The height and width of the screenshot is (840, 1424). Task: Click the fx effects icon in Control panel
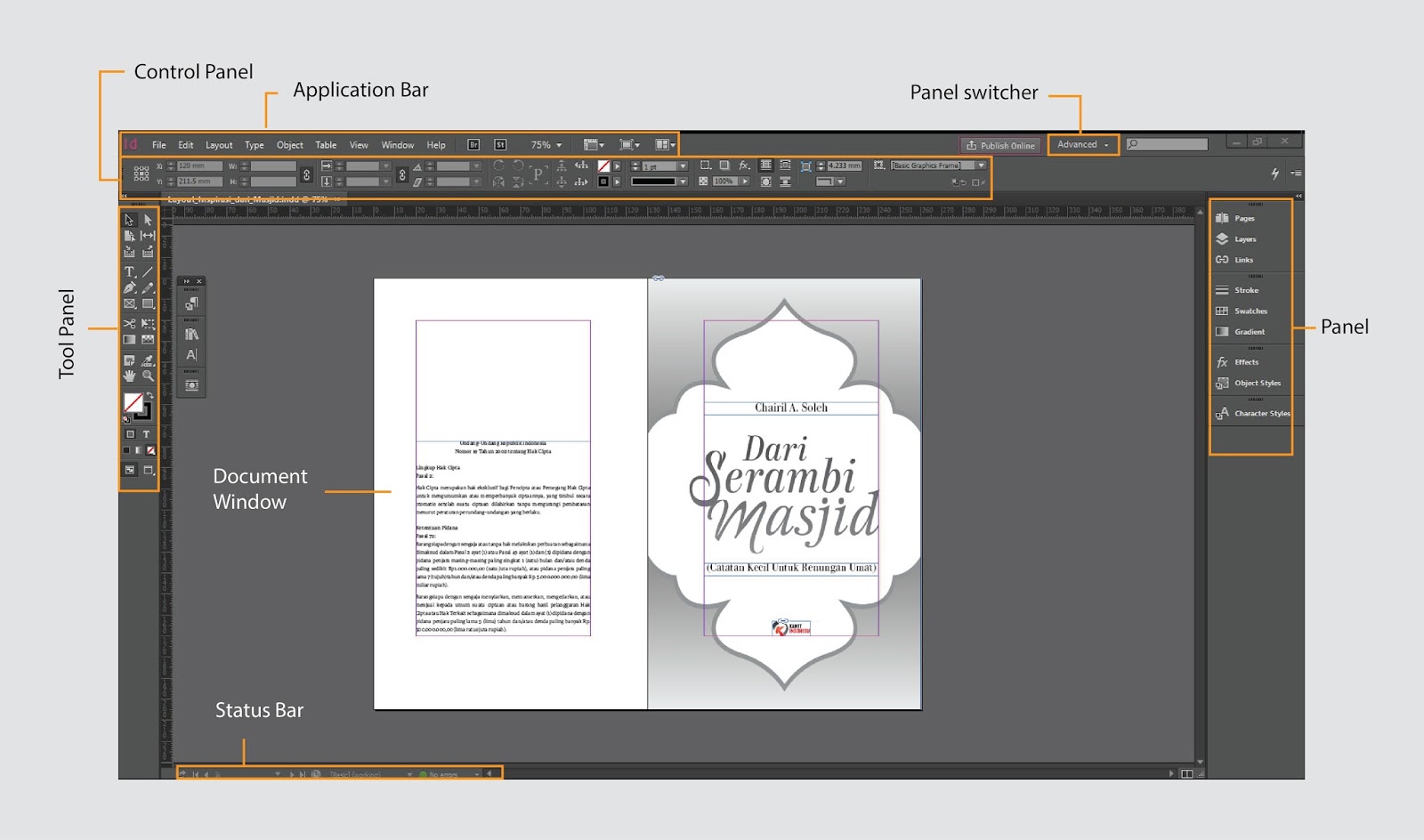[x=744, y=166]
